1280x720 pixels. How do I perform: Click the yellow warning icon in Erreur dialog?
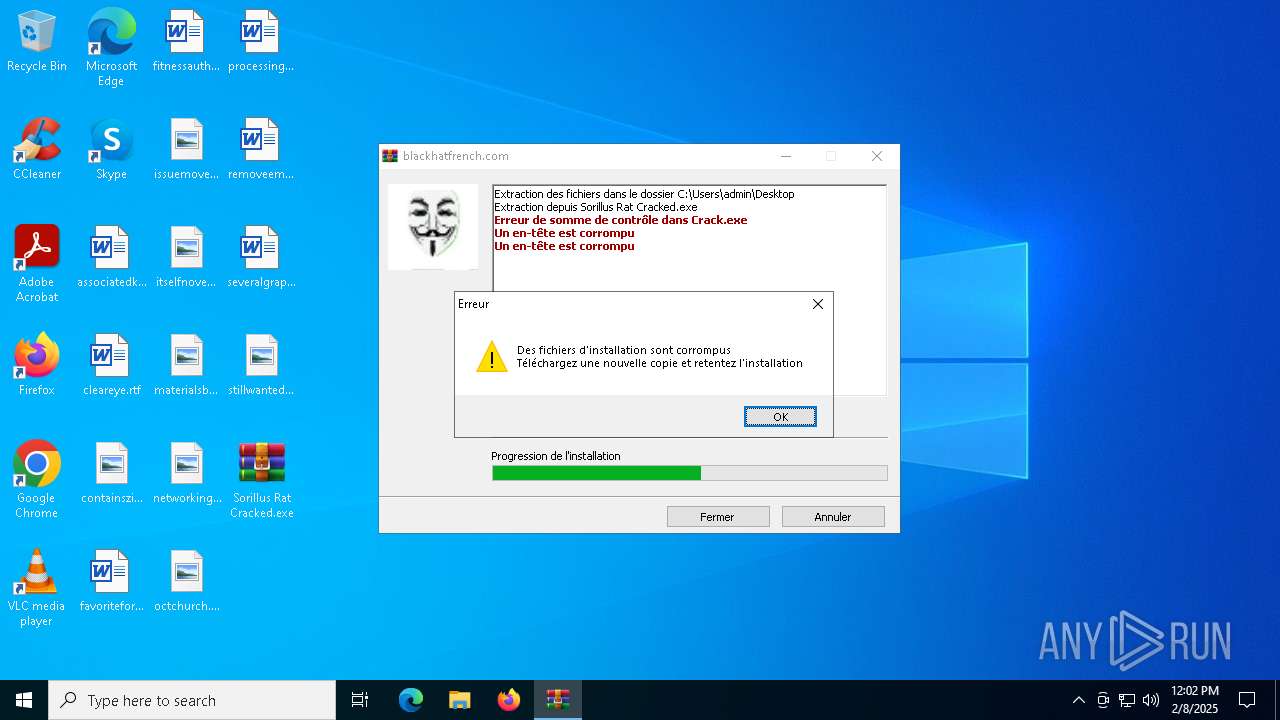[491, 357]
